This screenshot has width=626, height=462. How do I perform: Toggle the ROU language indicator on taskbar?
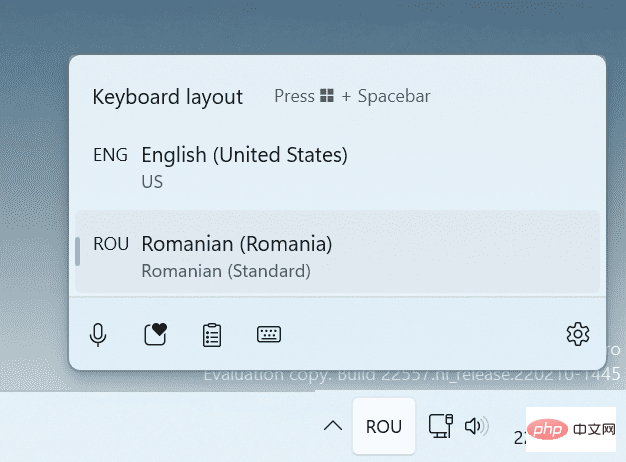(x=383, y=427)
